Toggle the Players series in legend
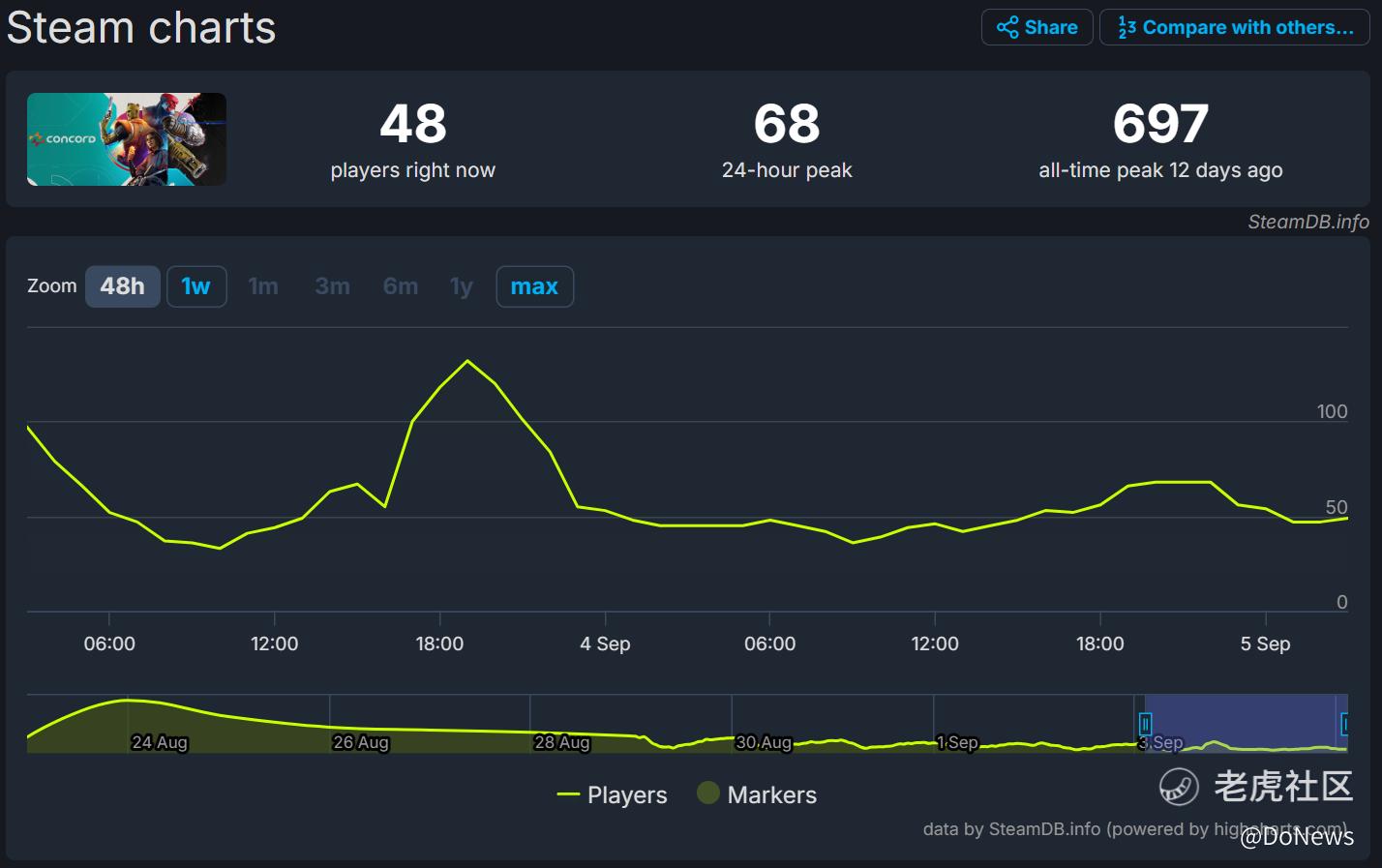1382x868 pixels. (612, 794)
